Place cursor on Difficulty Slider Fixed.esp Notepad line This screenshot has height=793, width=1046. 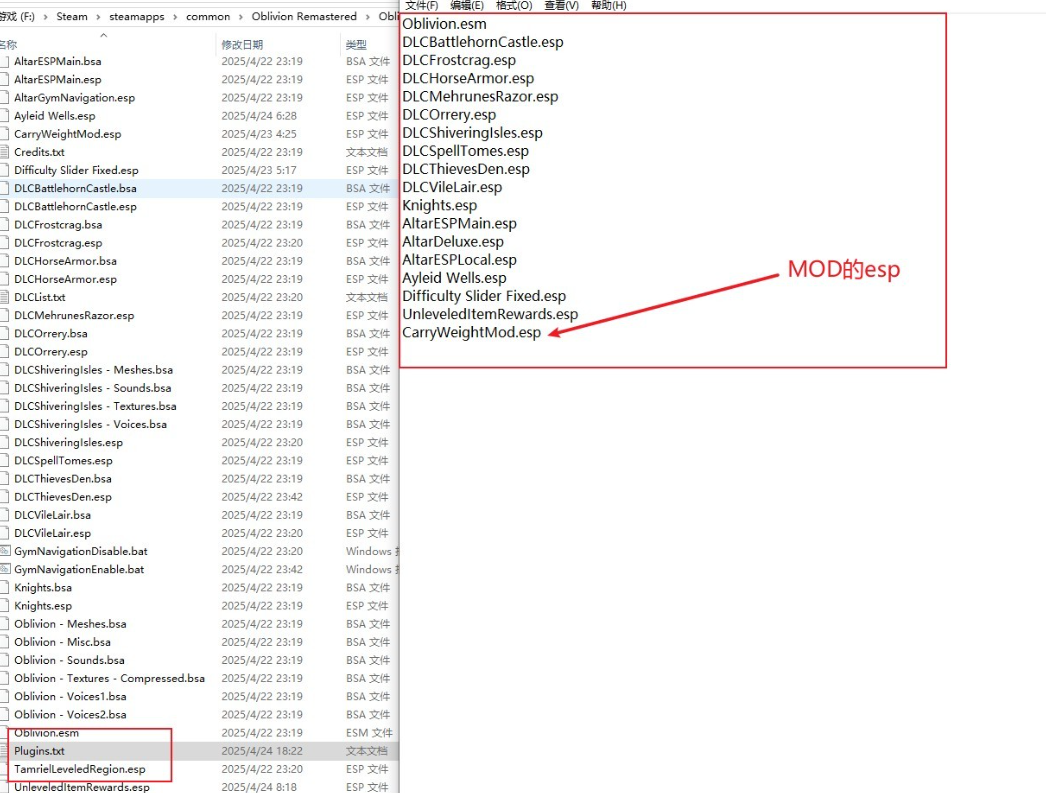click(x=484, y=296)
